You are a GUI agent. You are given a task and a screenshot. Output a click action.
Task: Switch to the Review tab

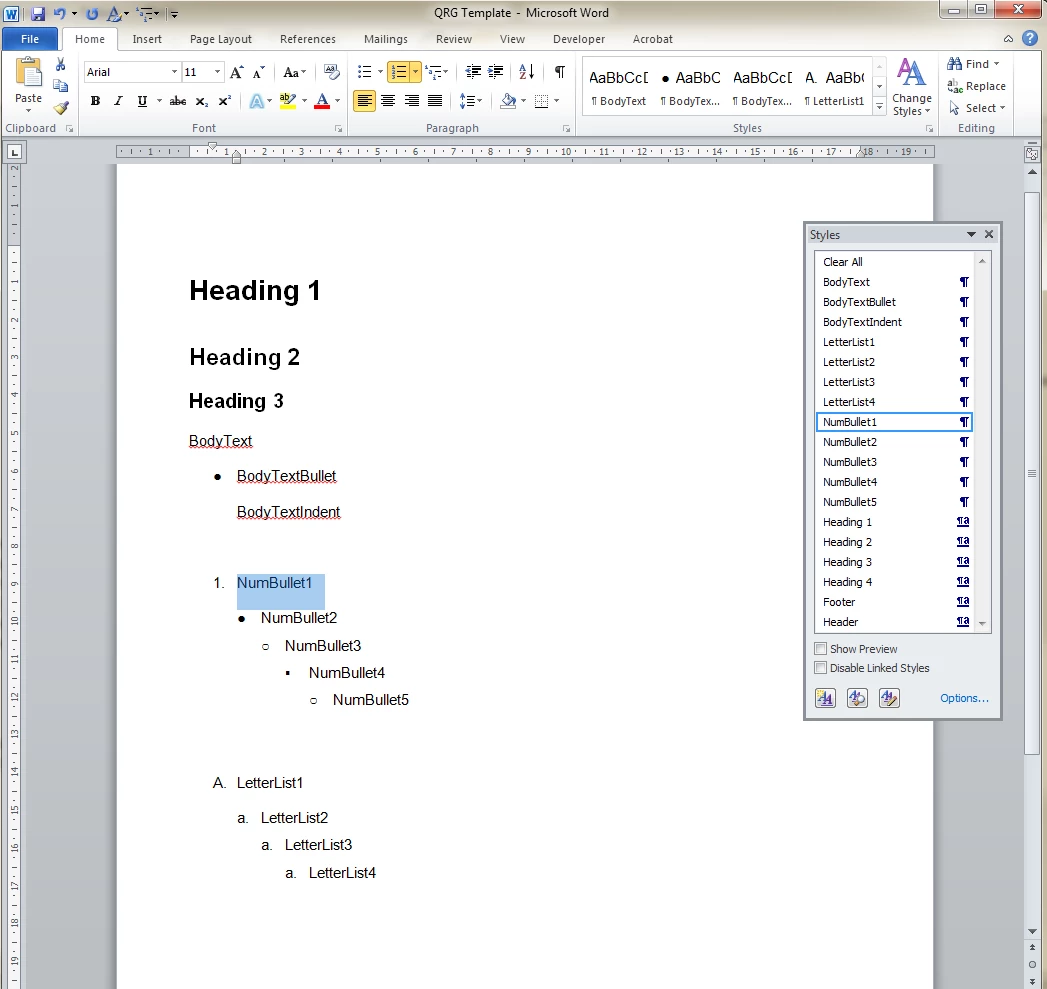pyautogui.click(x=454, y=39)
